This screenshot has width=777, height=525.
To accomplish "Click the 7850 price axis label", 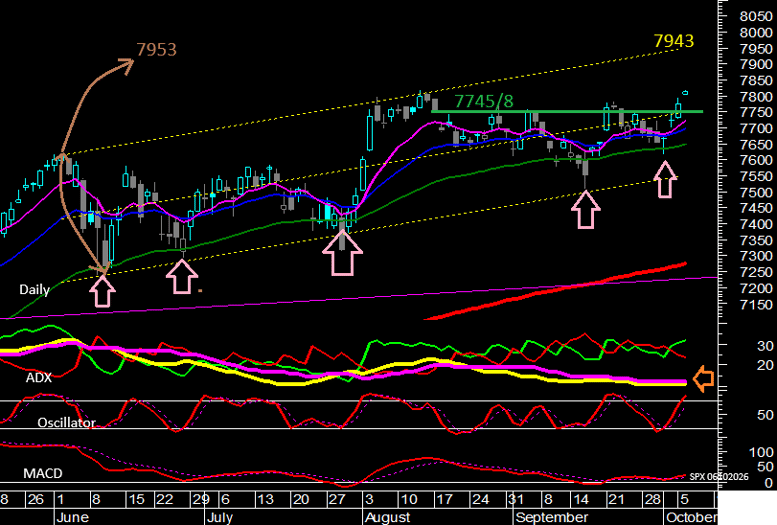I will 756,80.
